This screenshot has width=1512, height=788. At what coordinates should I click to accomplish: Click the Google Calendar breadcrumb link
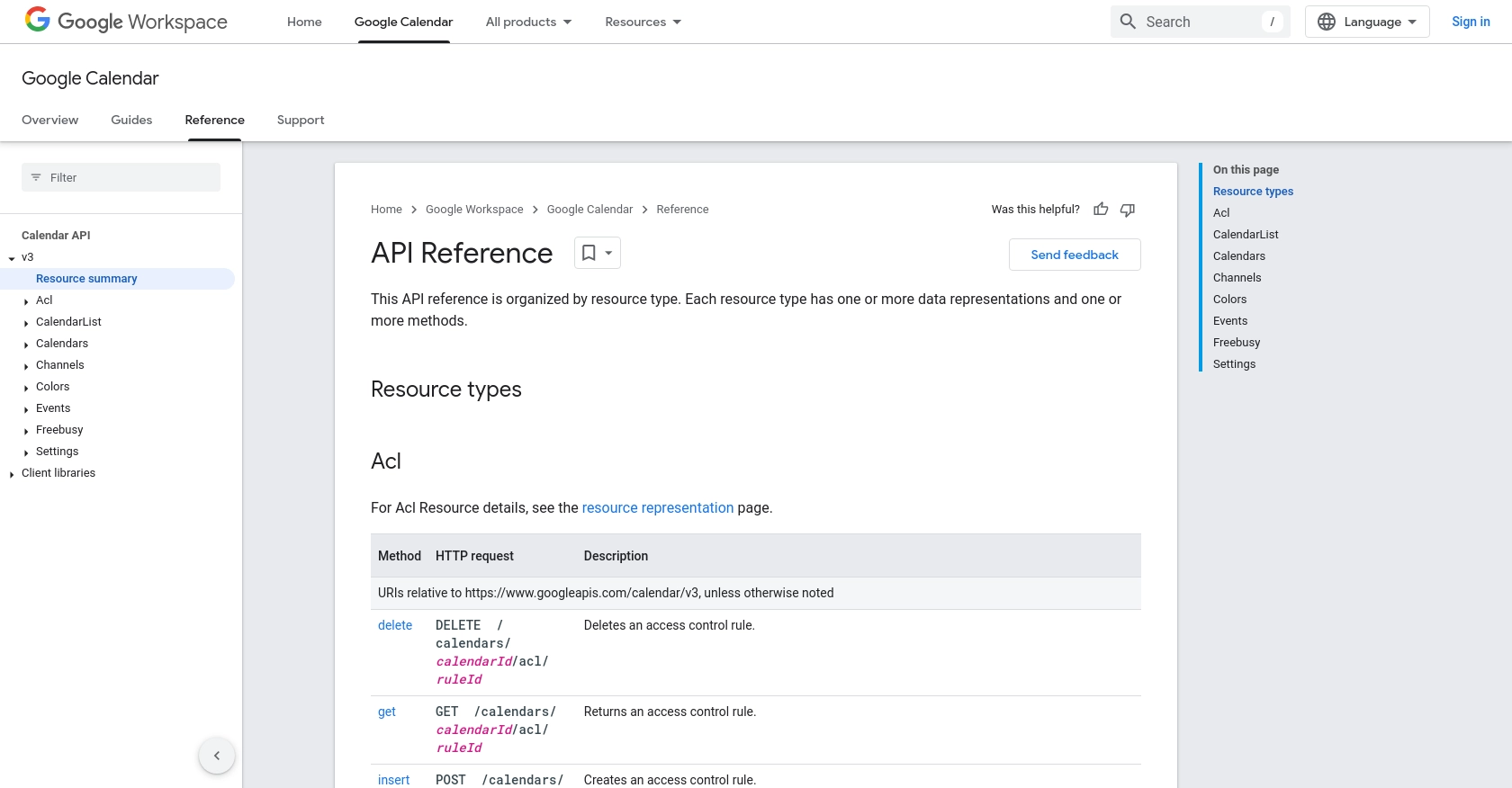coord(589,210)
